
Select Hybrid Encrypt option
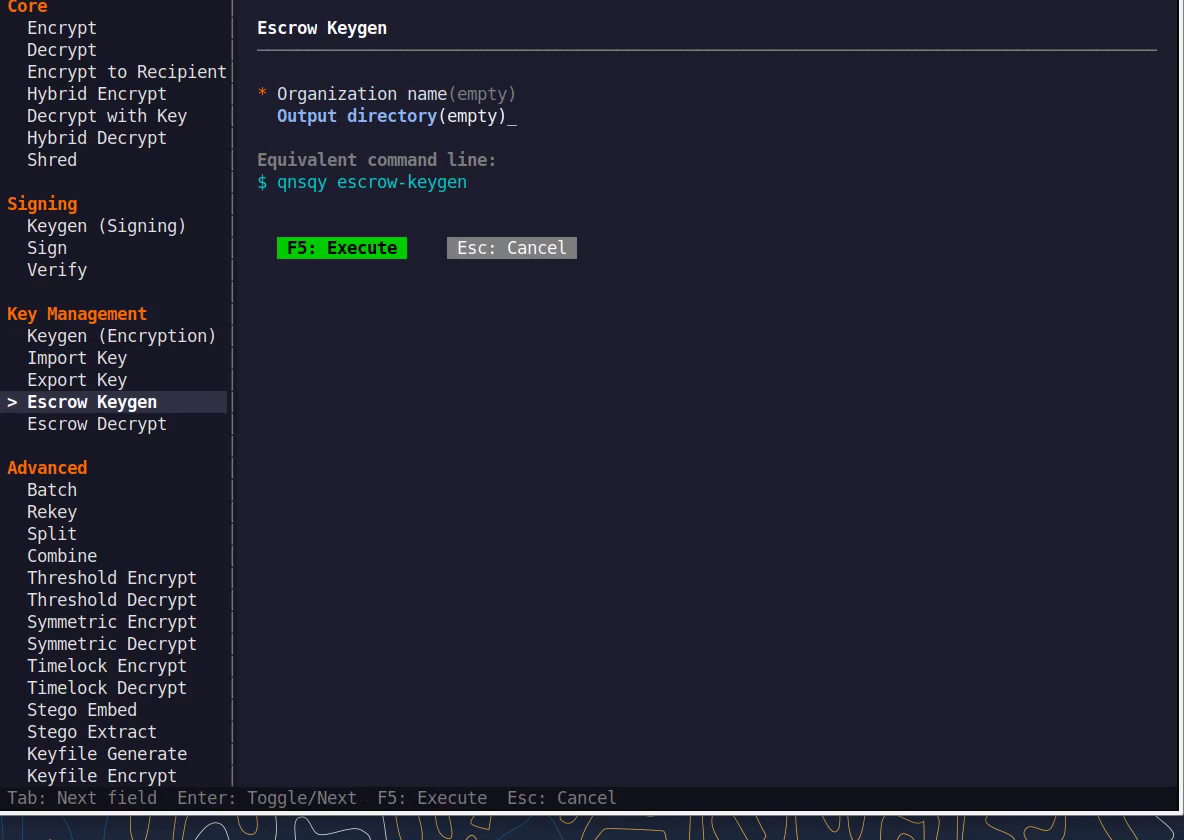point(97,94)
